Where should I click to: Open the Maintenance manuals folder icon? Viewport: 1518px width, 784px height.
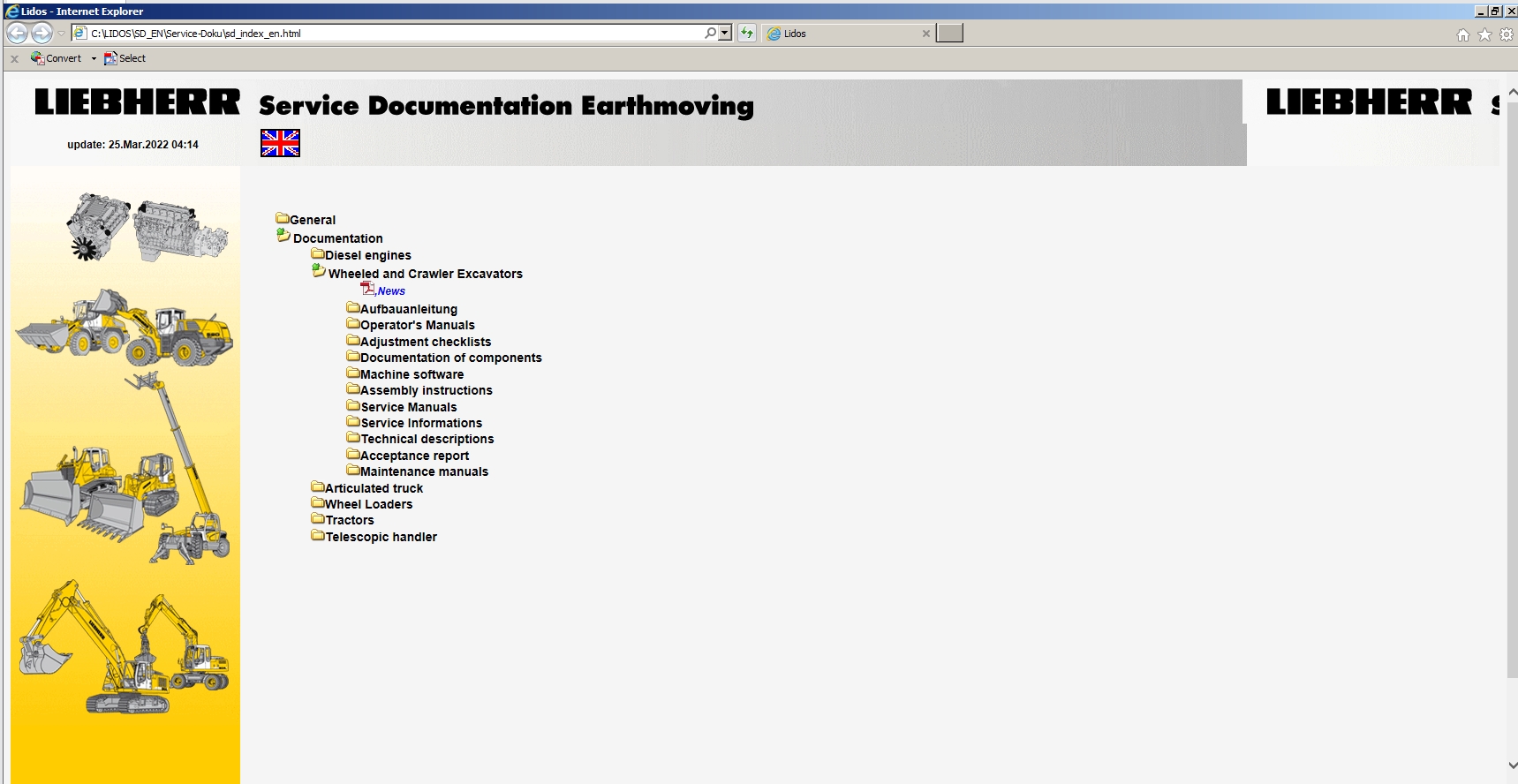(x=353, y=470)
